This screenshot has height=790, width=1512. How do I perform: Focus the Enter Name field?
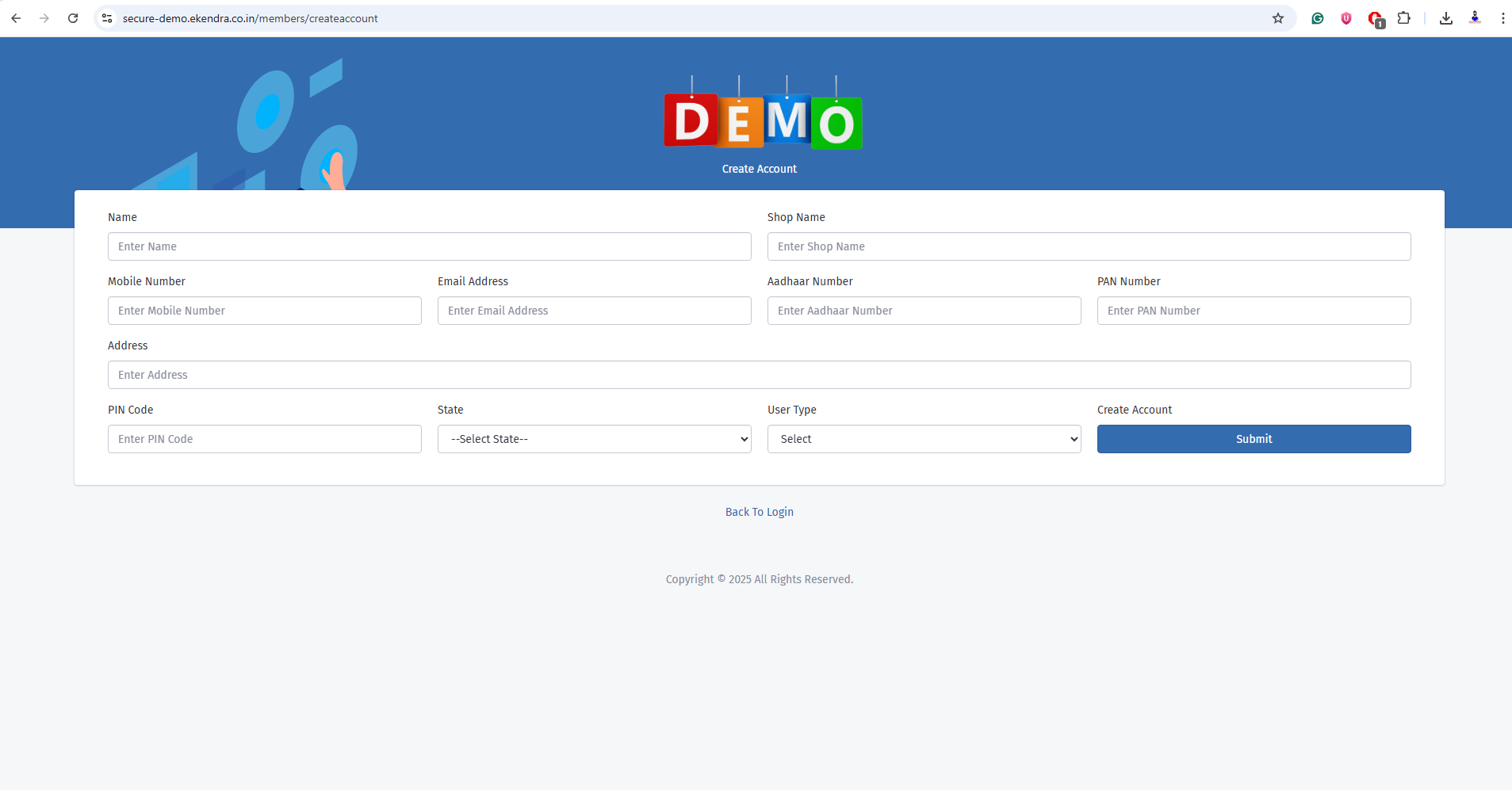[x=429, y=246]
